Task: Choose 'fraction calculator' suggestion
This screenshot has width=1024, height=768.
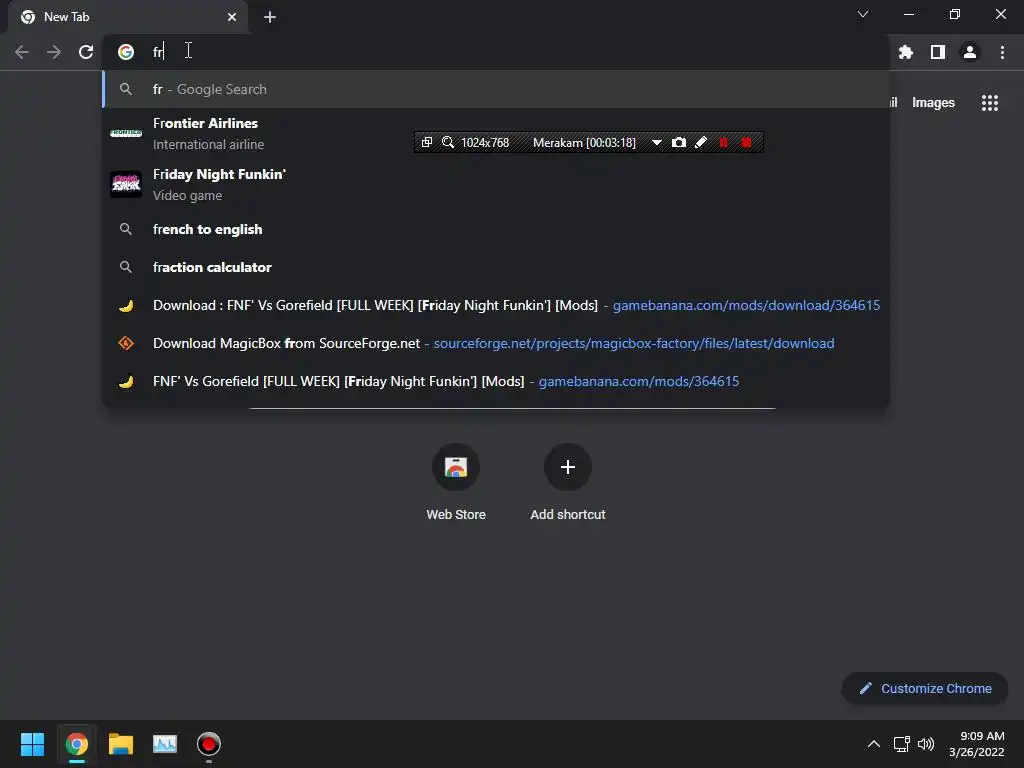Action: pyautogui.click(x=496, y=267)
